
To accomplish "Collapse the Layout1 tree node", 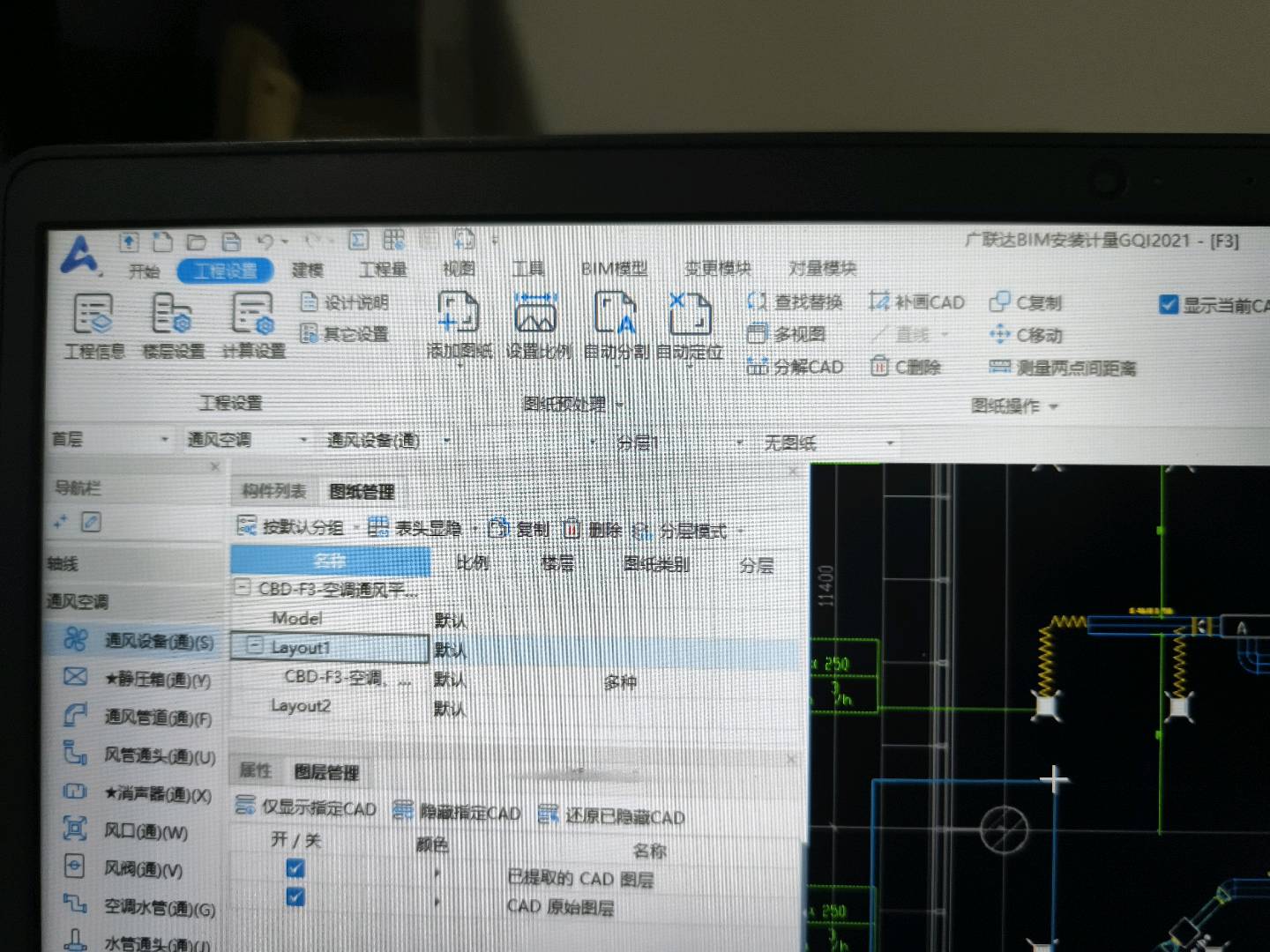I will 255,646.
